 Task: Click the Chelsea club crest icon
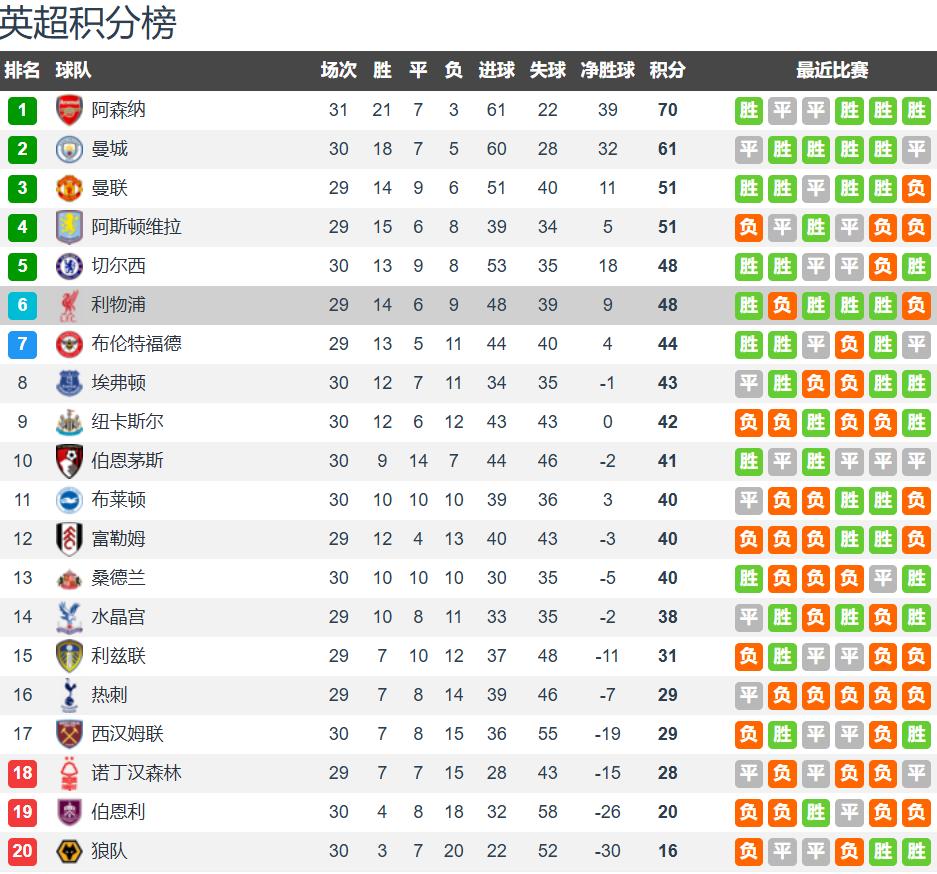(69, 266)
